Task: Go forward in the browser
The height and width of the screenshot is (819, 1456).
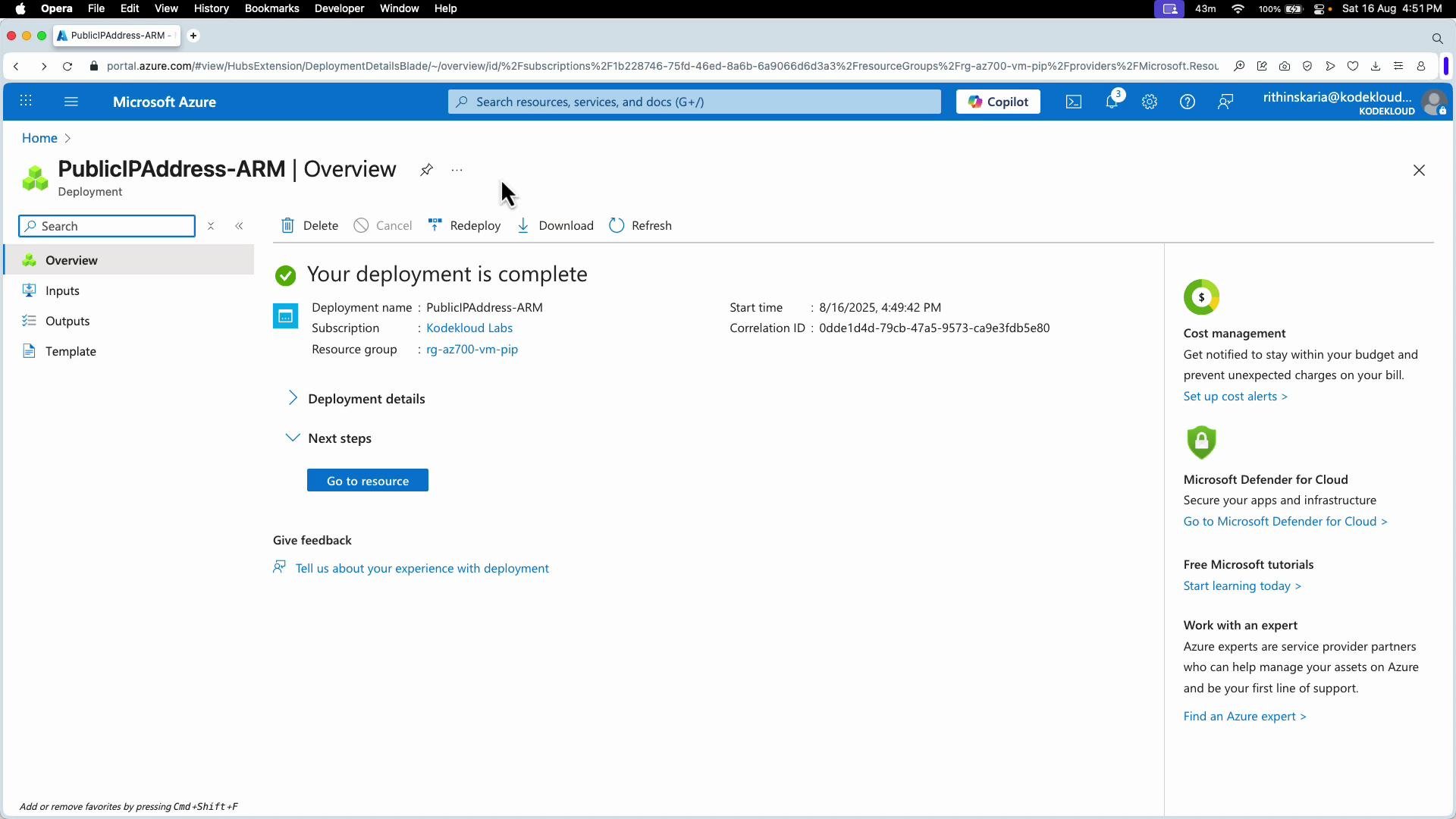Action: 43,67
